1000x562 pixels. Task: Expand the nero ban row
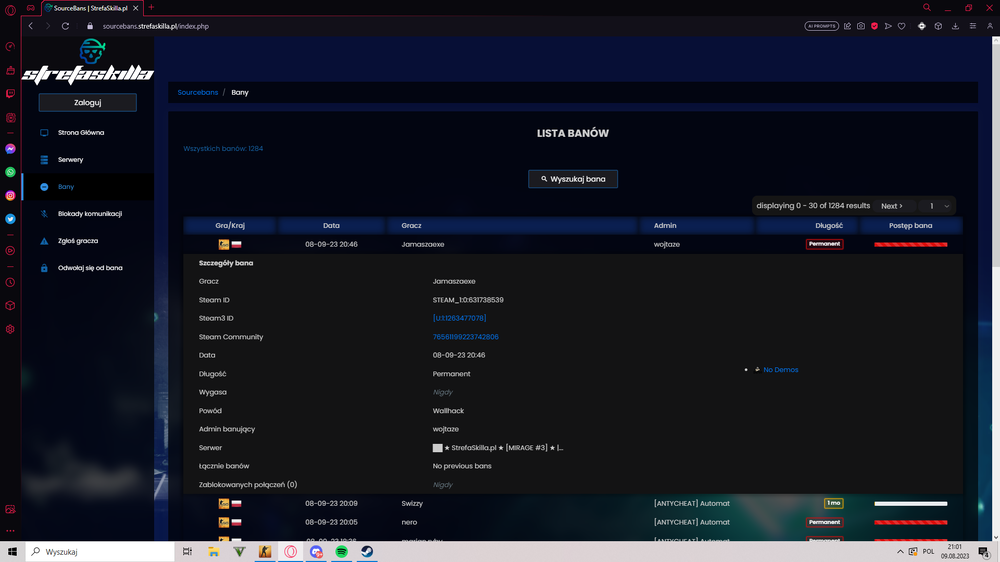click(573, 522)
